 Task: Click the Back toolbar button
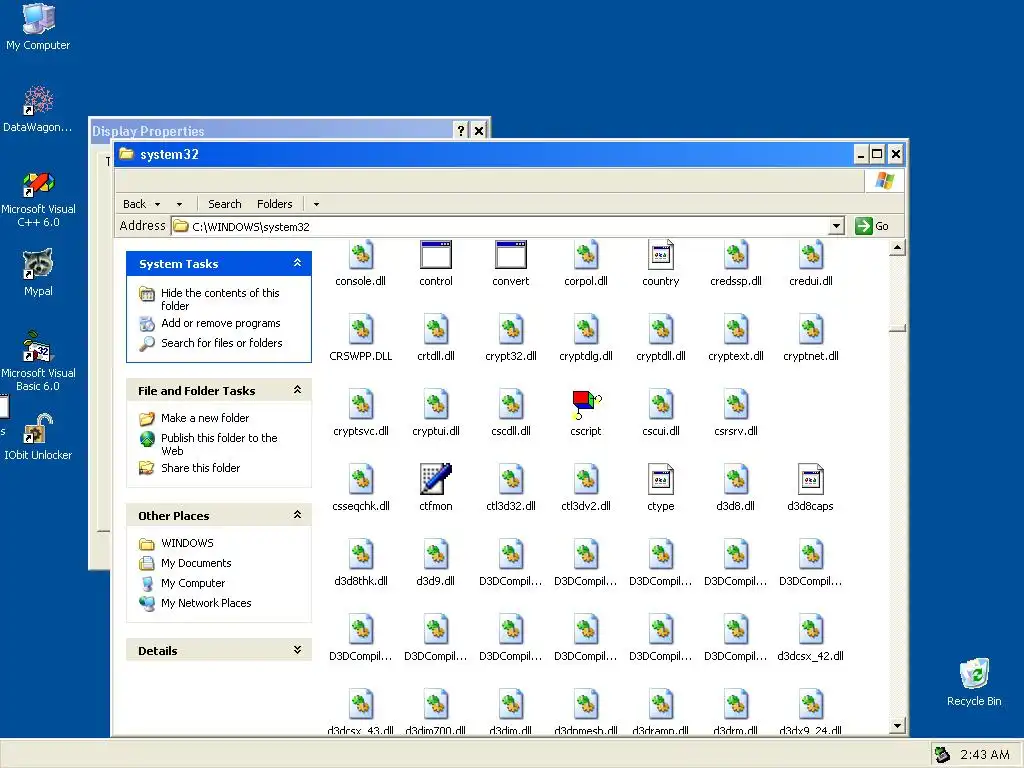click(135, 204)
